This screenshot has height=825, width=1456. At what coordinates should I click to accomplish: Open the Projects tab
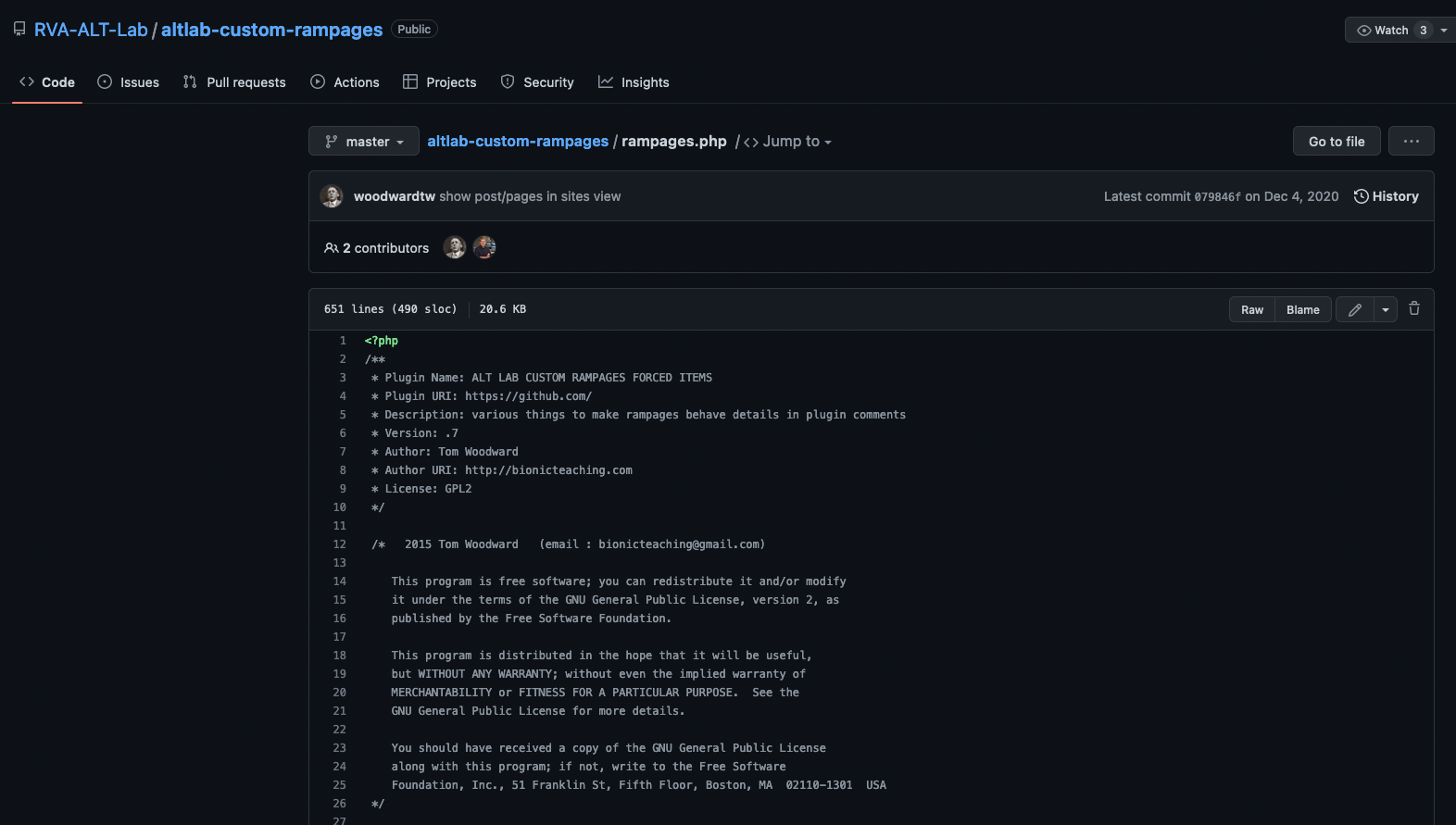click(439, 82)
